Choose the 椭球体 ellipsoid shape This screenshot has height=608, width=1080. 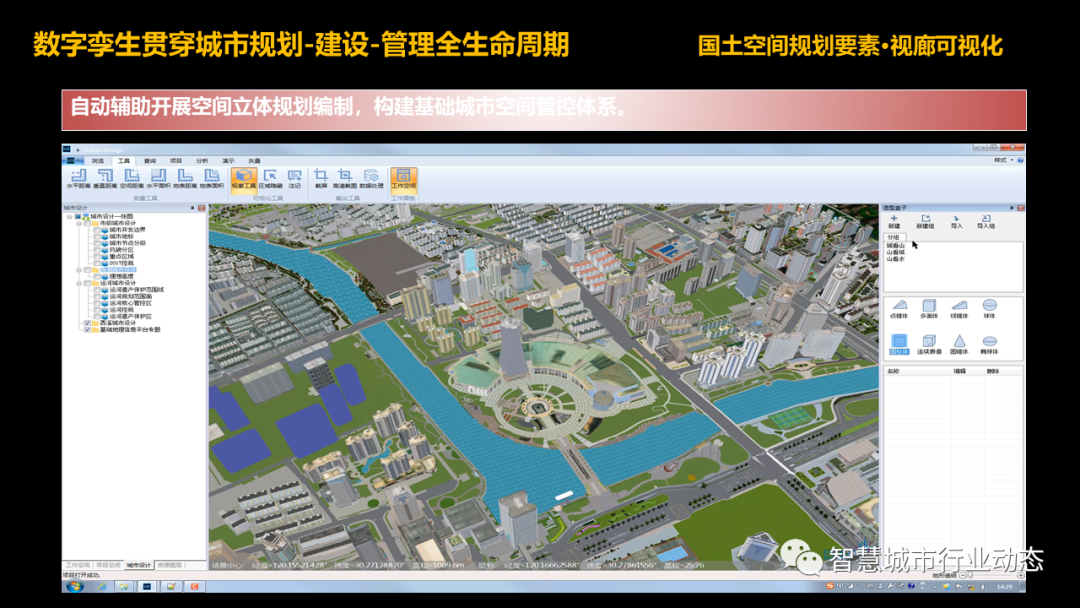click(990, 344)
